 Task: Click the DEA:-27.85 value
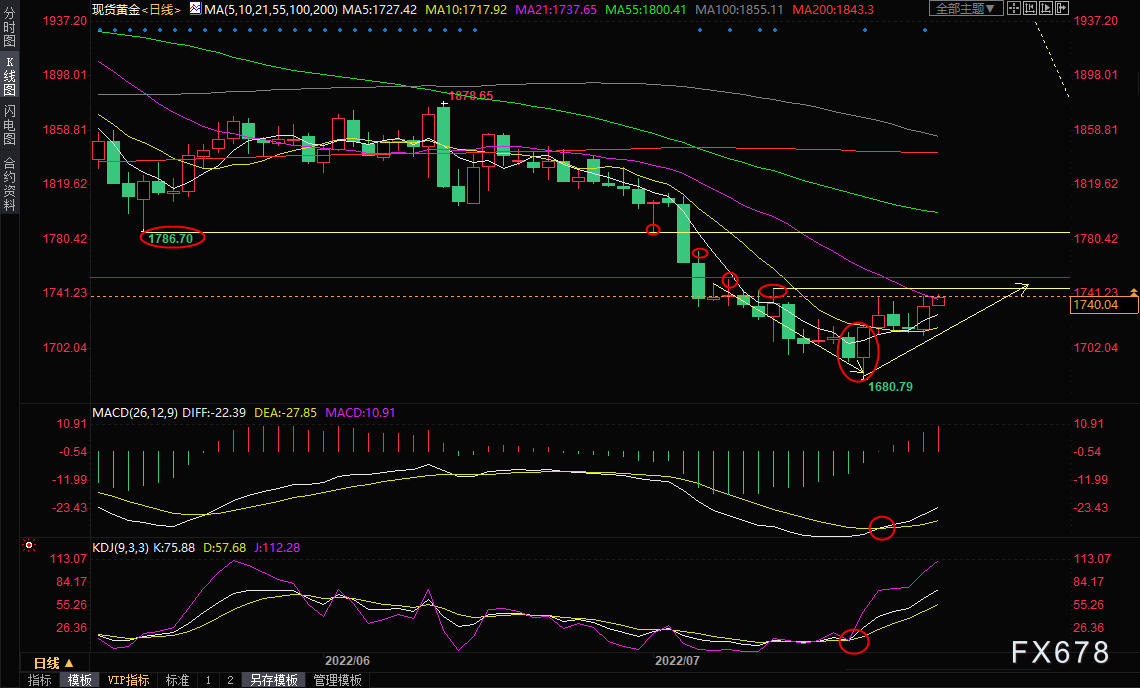click(x=286, y=412)
